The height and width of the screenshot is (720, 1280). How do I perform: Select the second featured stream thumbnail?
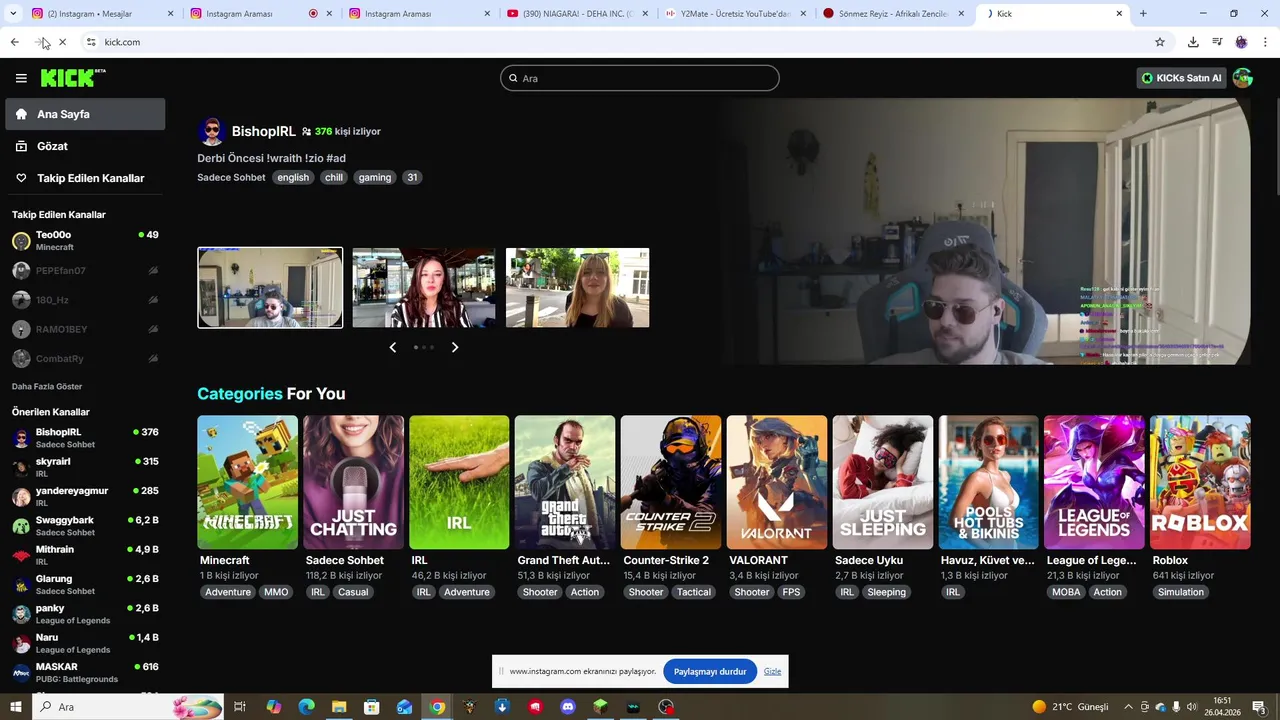coord(424,287)
